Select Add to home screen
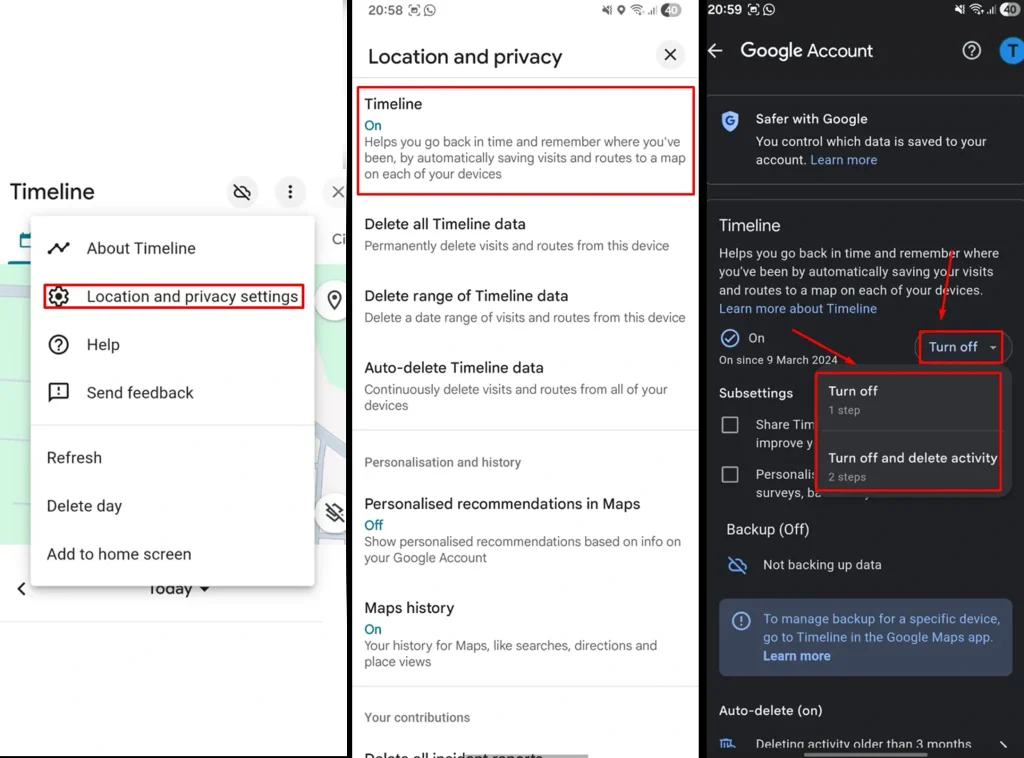The image size is (1024, 758). tap(172, 554)
